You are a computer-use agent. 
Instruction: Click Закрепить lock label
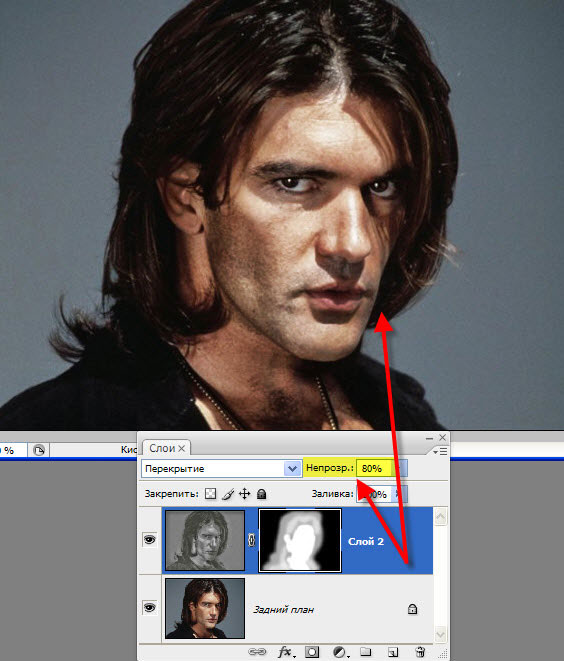(171, 494)
